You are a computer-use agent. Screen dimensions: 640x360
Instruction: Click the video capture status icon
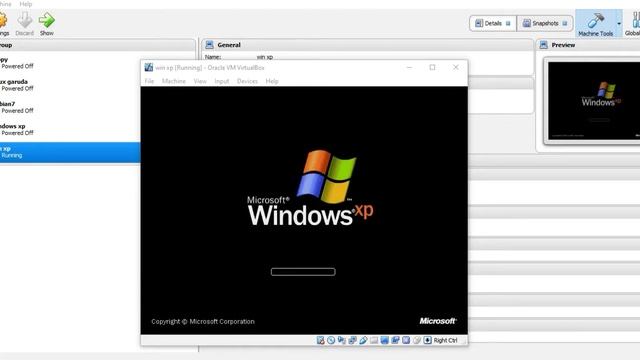[x=395, y=340]
